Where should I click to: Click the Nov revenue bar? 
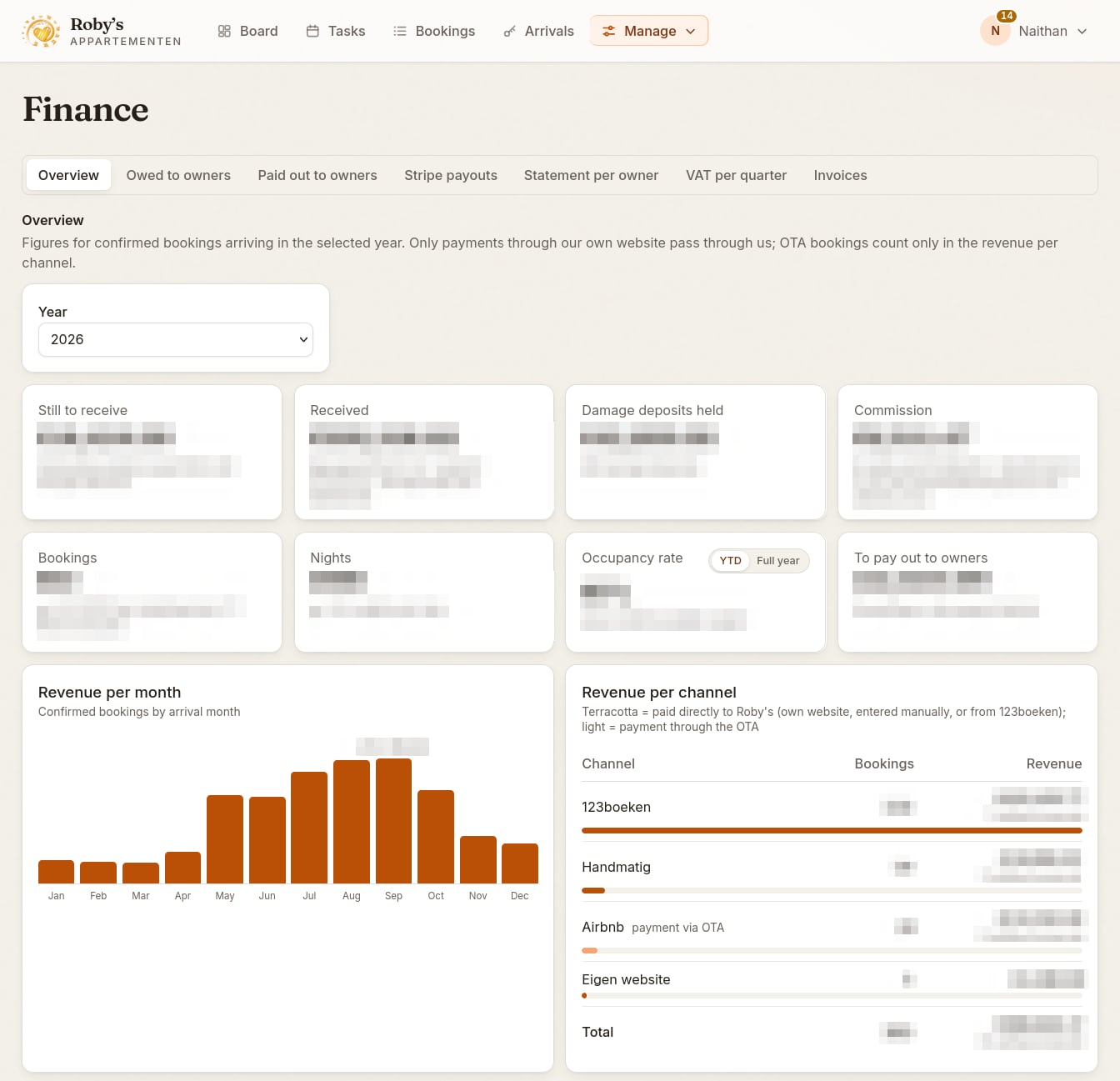(478, 860)
